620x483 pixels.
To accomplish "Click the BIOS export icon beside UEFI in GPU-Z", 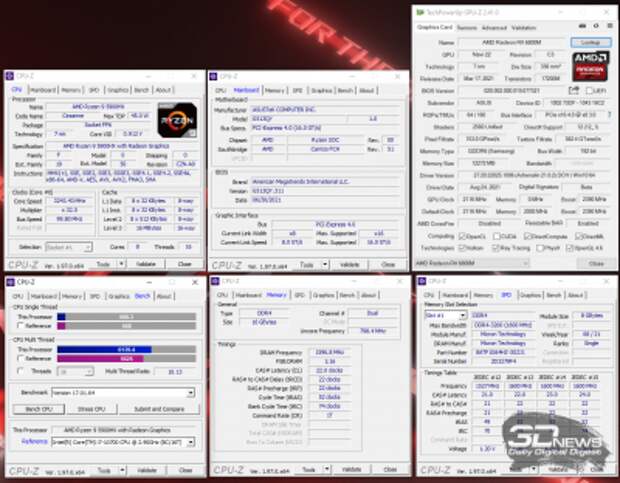I will [573, 91].
